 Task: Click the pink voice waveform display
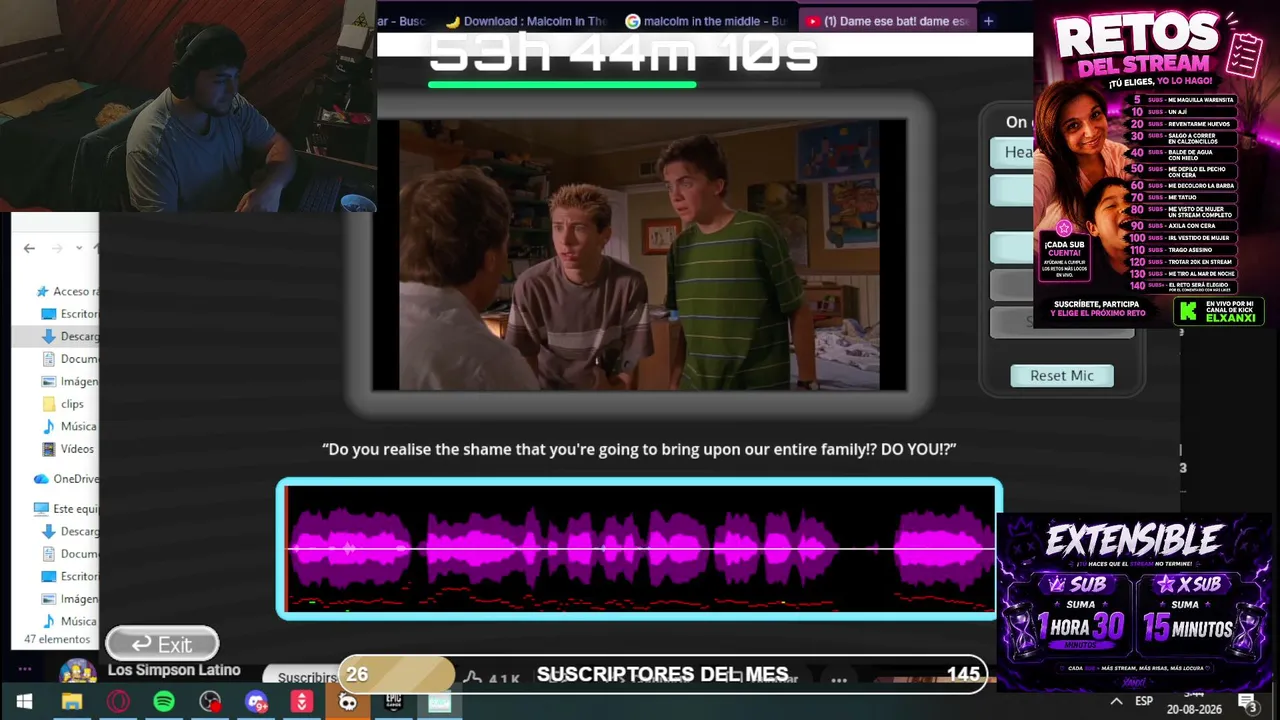point(639,548)
